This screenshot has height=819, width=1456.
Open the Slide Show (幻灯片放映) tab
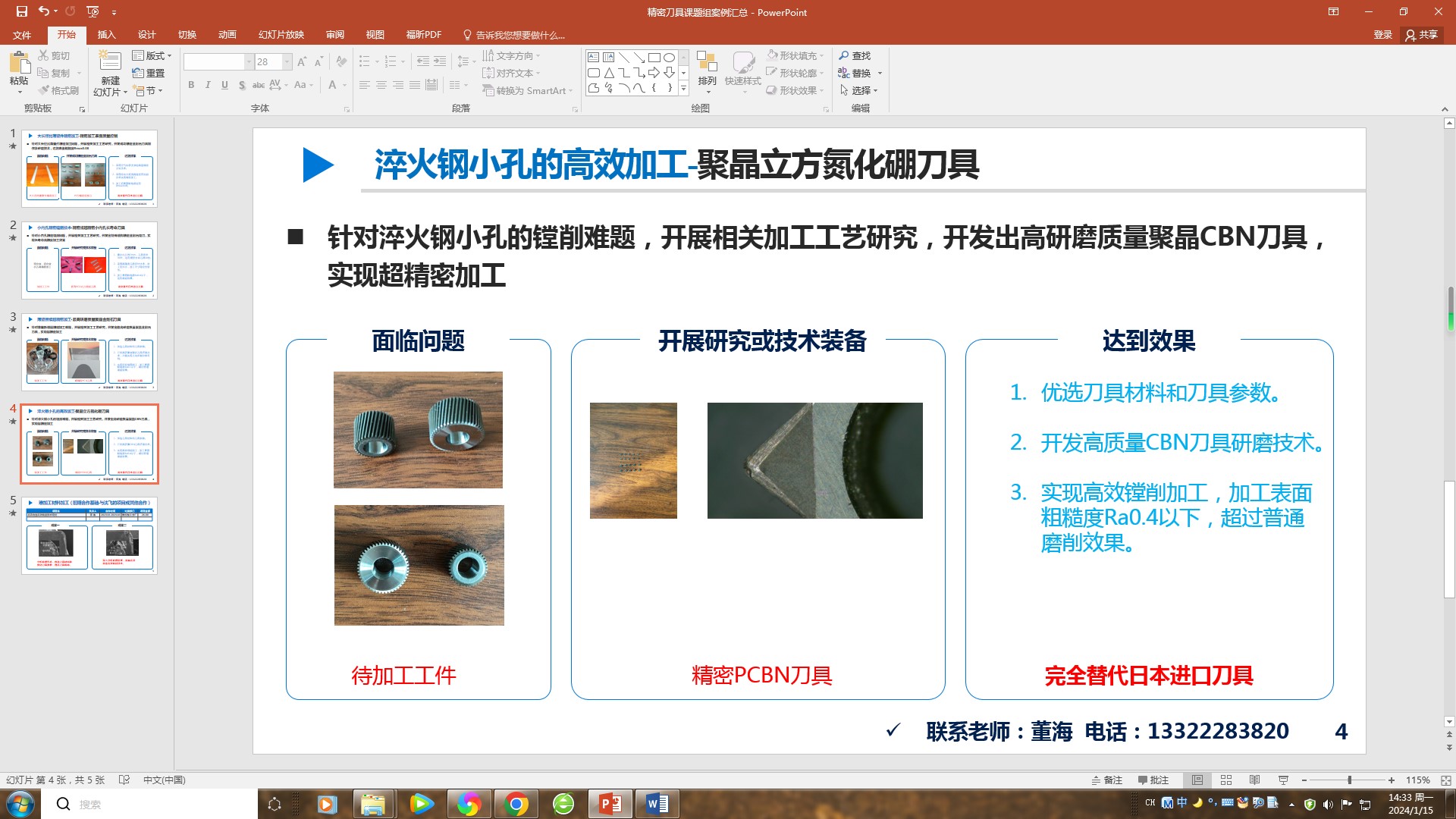[281, 35]
